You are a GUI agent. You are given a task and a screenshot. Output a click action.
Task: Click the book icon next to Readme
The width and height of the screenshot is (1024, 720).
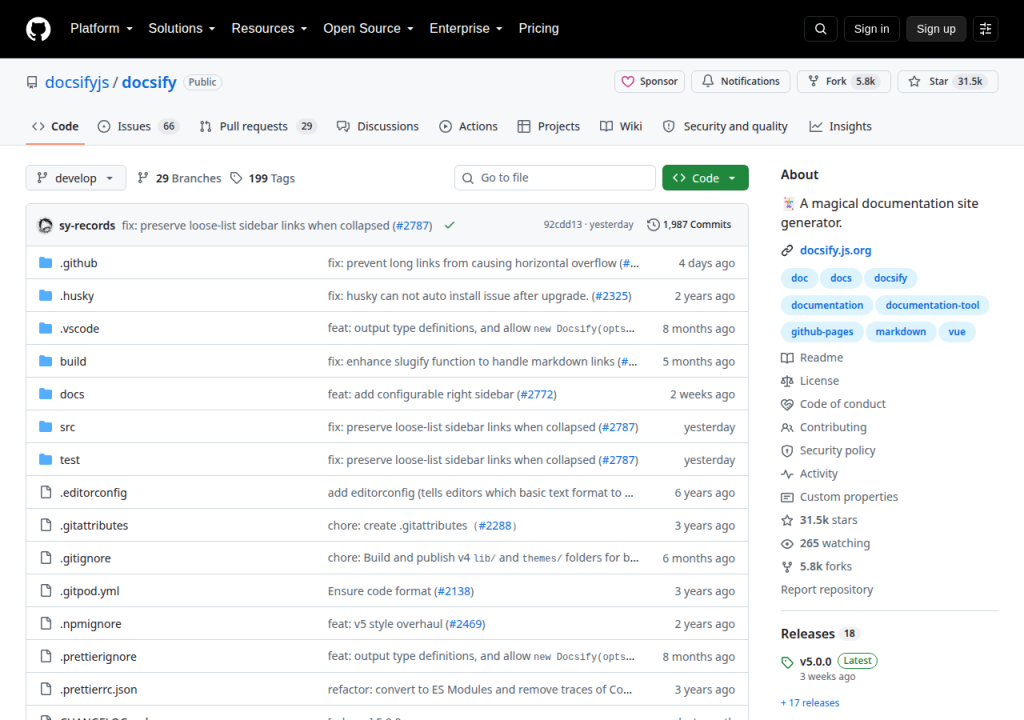pos(787,357)
